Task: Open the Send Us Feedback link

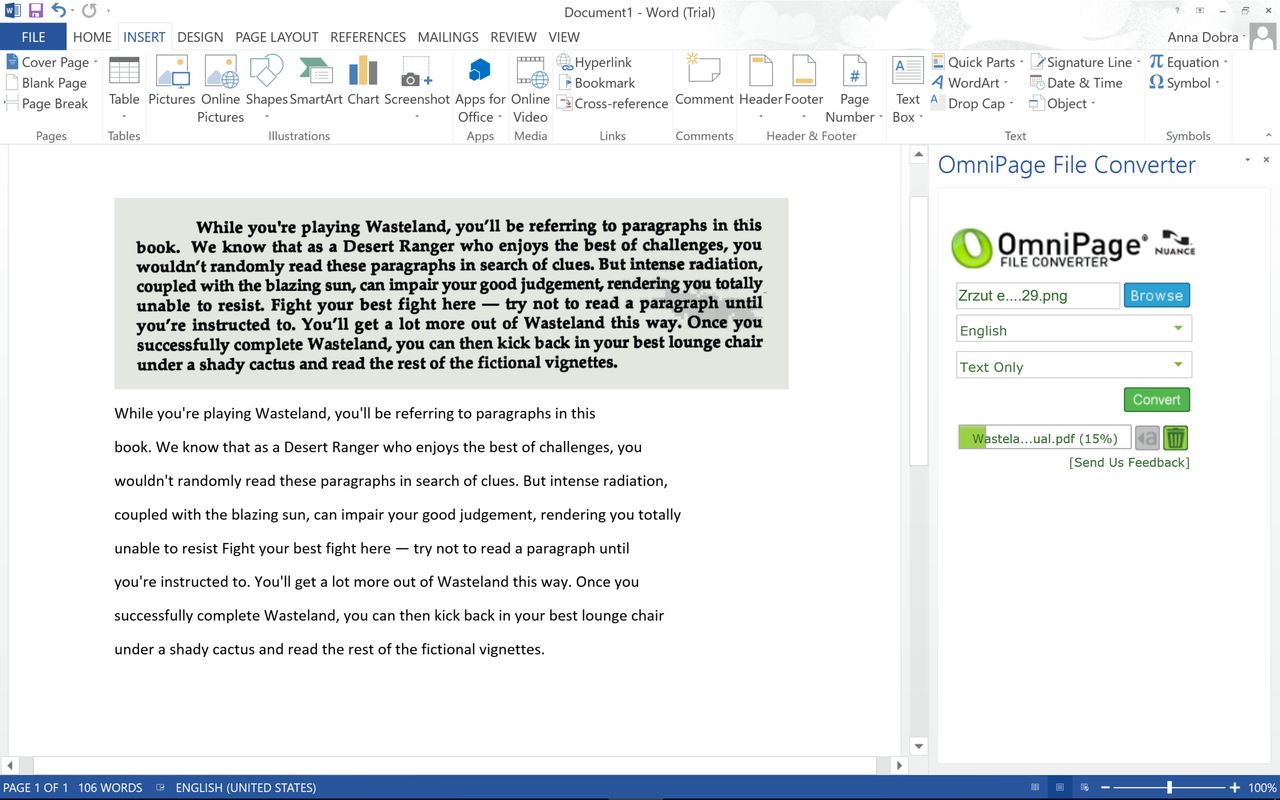Action: (1129, 463)
